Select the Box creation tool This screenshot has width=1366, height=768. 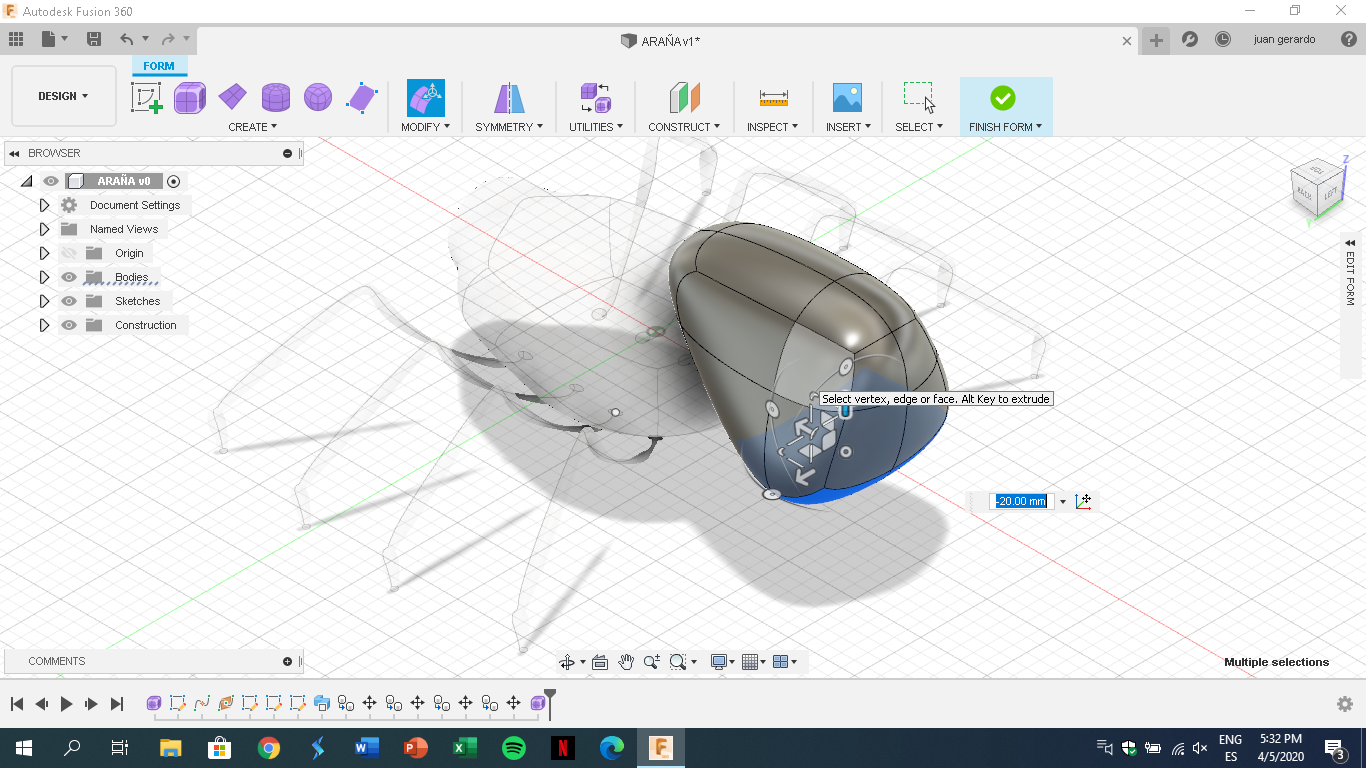click(190, 97)
